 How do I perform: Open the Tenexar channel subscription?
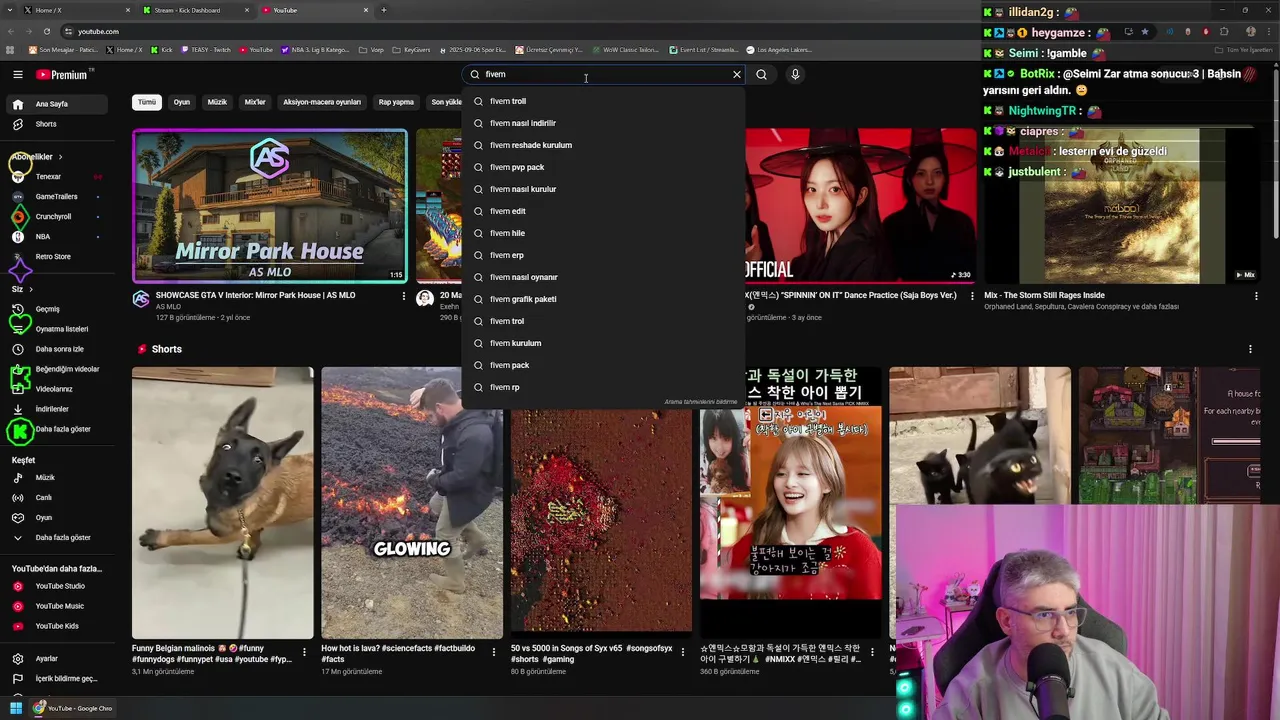coord(56,177)
